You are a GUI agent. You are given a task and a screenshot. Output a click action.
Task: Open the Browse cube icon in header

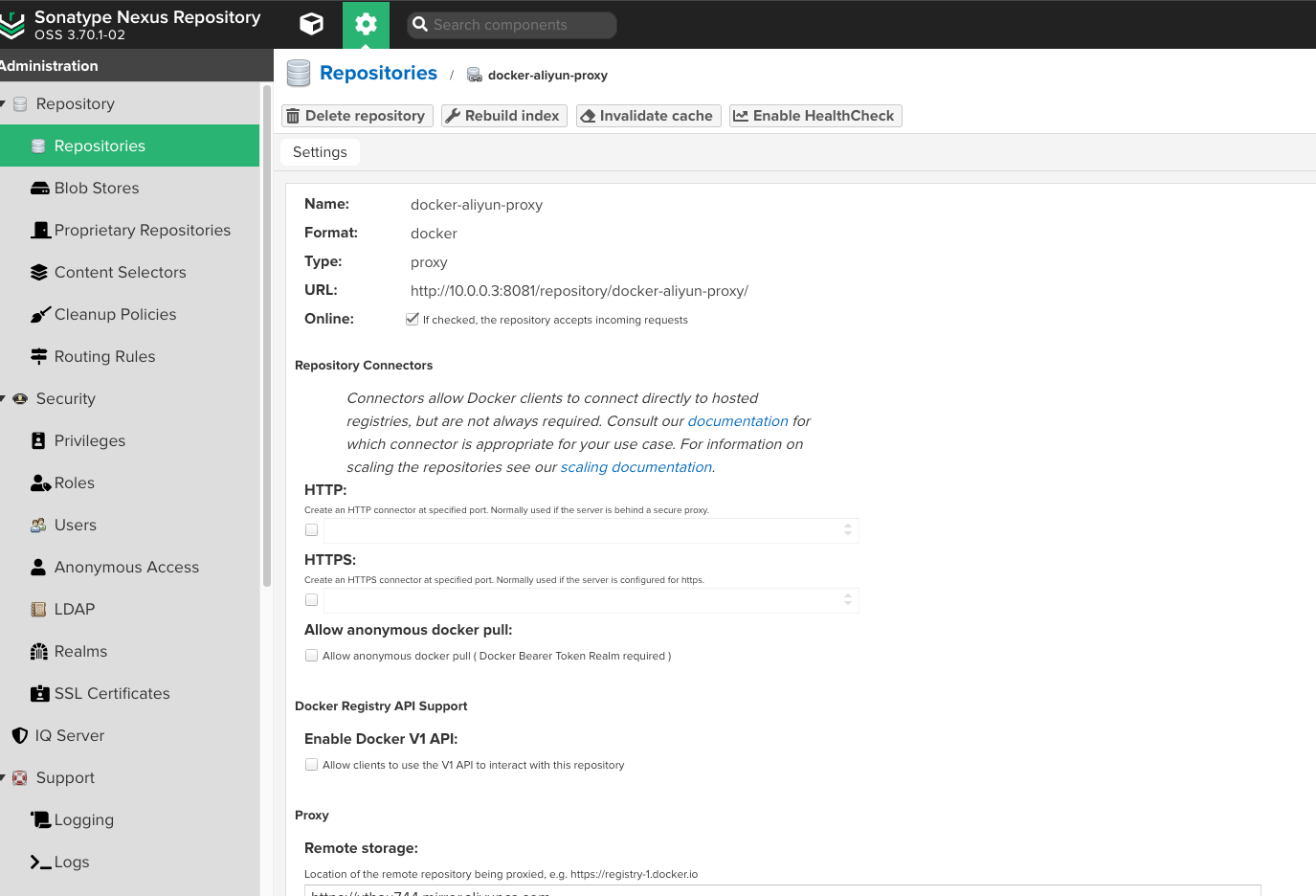311,24
